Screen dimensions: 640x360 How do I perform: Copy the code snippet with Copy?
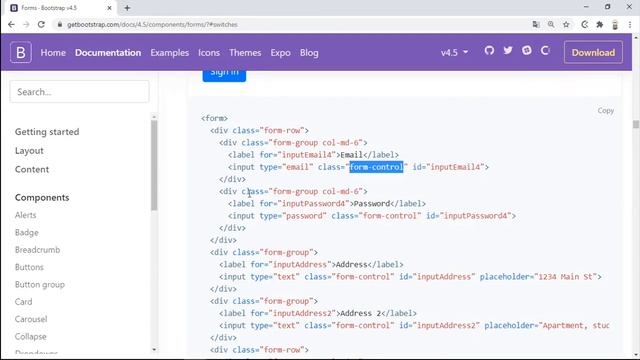pyautogui.click(x=605, y=111)
